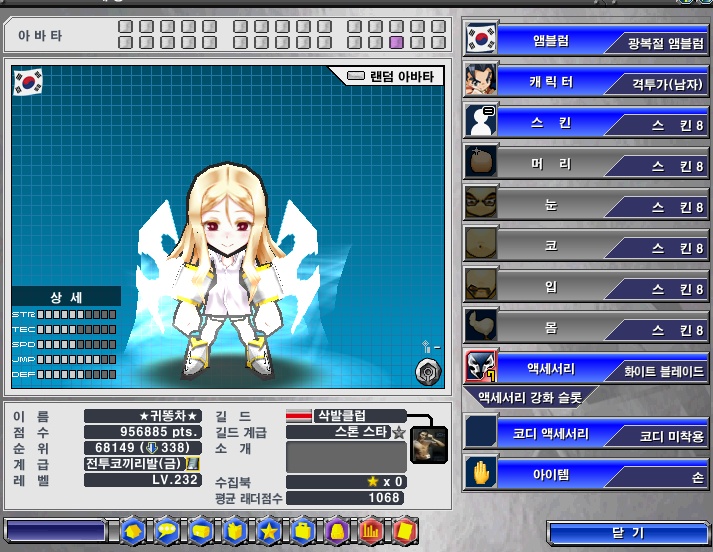Open the 광복절 앰블럼 emblem selection

click(659, 44)
